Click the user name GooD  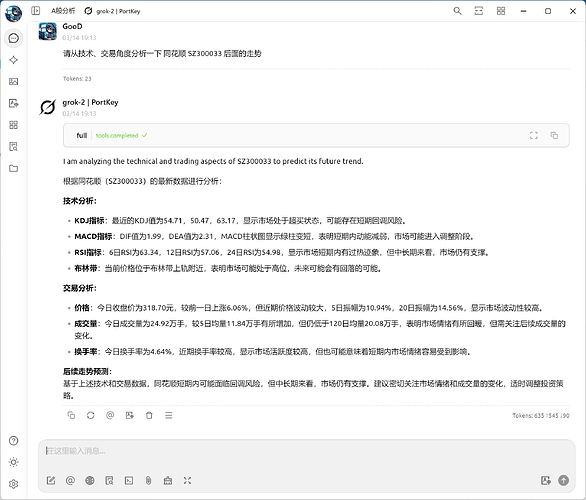coord(72,27)
